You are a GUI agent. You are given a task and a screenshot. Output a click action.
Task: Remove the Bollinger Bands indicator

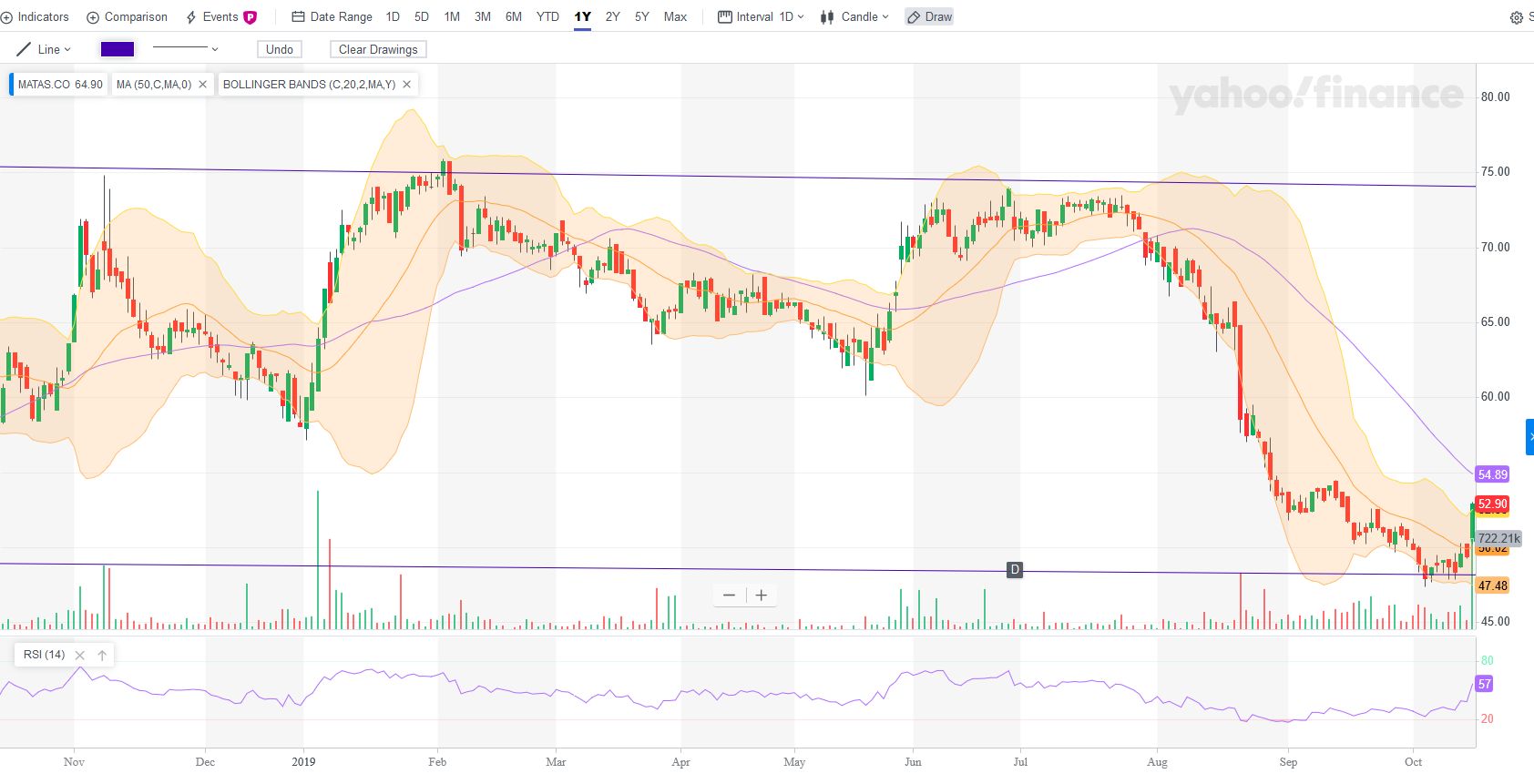[406, 85]
